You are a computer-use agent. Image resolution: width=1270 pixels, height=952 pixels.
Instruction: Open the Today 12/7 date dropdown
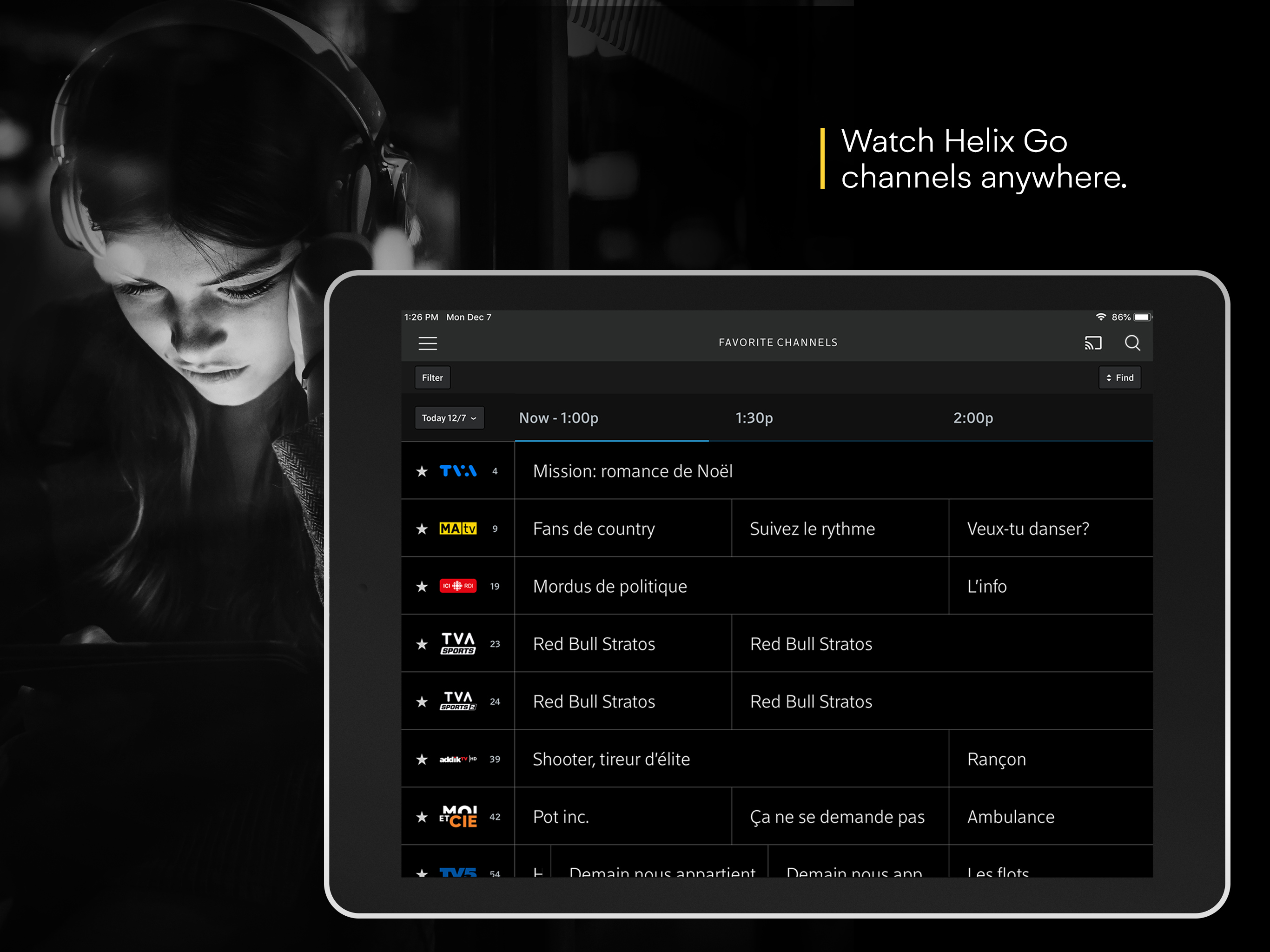(x=450, y=418)
